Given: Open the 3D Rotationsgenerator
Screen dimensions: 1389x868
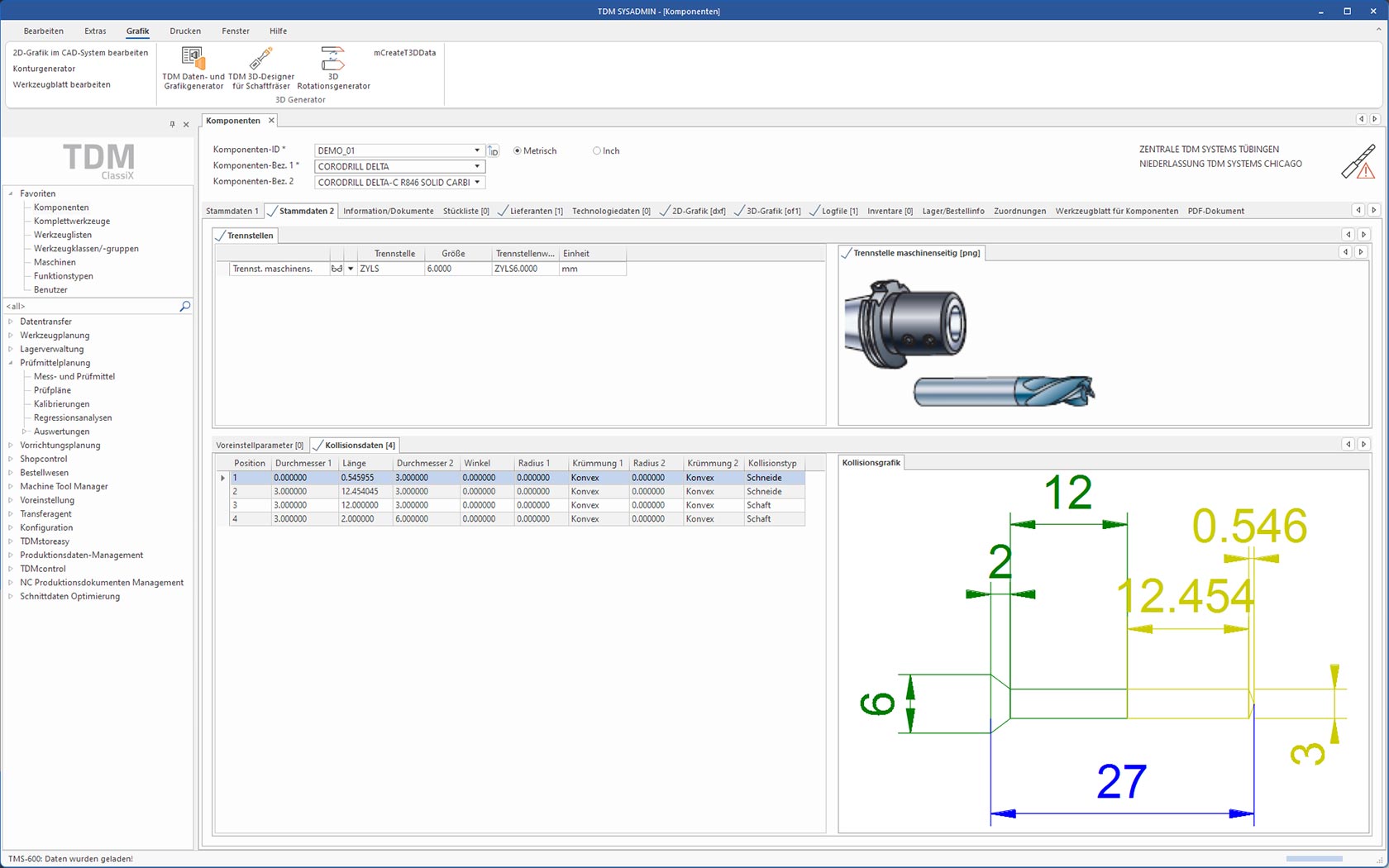Looking at the screenshot, I should coord(333,68).
